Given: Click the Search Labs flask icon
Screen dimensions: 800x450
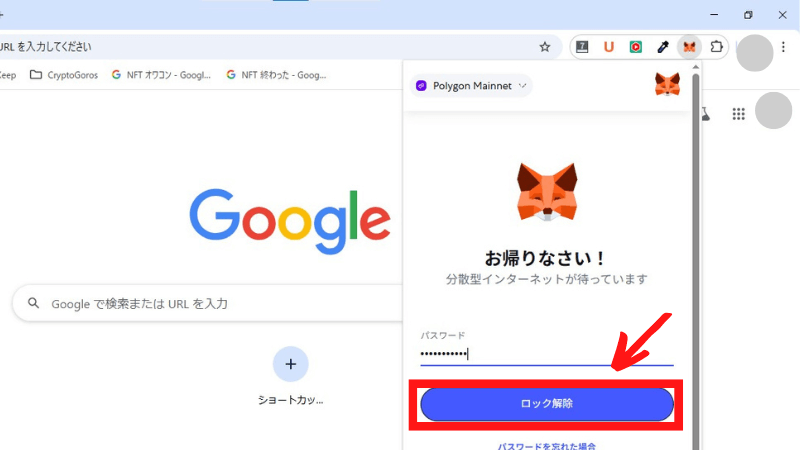Looking at the screenshot, I should pos(706,114).
